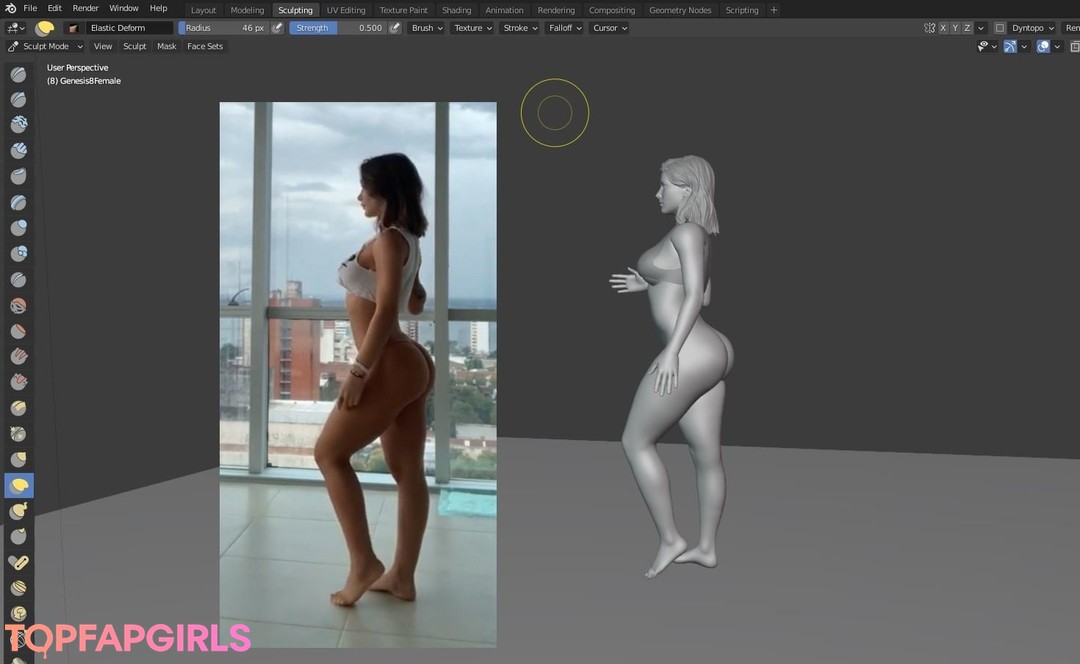The height and width of the screenshot is (664, 1080).
Task: Open the Sculpt Mode dropdown
Action: click(x=45, y=46)
